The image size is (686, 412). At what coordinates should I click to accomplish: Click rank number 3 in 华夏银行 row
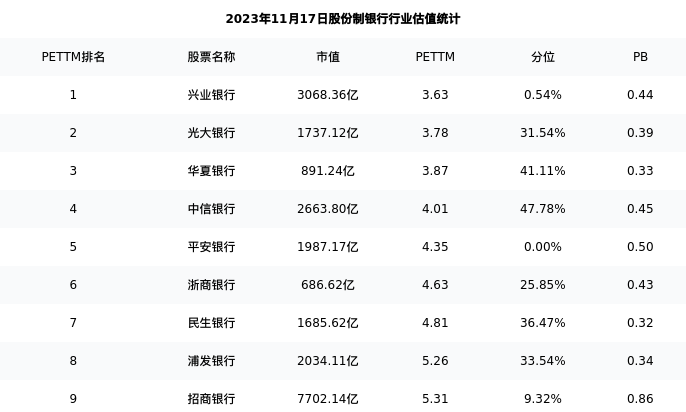pyautogui.click(x=73, y=171)
